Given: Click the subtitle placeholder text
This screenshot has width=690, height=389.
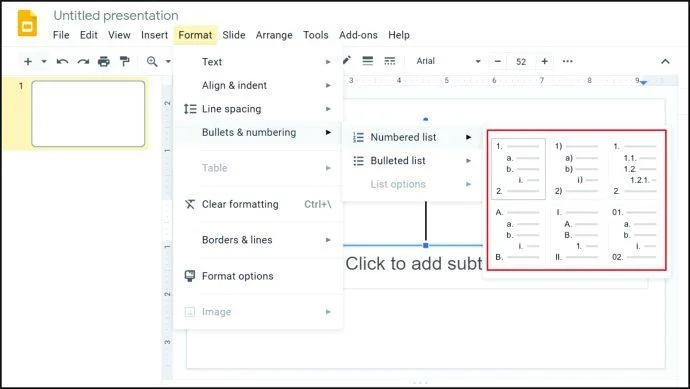Looking at the screenshot, I should [414, 264].
